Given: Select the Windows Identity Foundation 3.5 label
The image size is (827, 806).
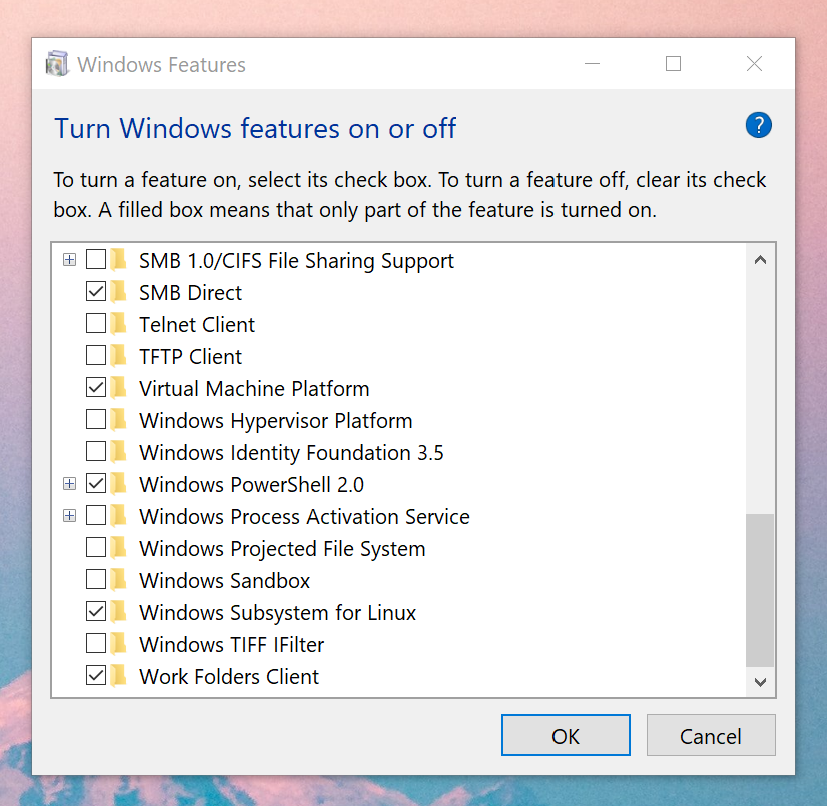Looking at the screenshot, I should tap(291, 453).
